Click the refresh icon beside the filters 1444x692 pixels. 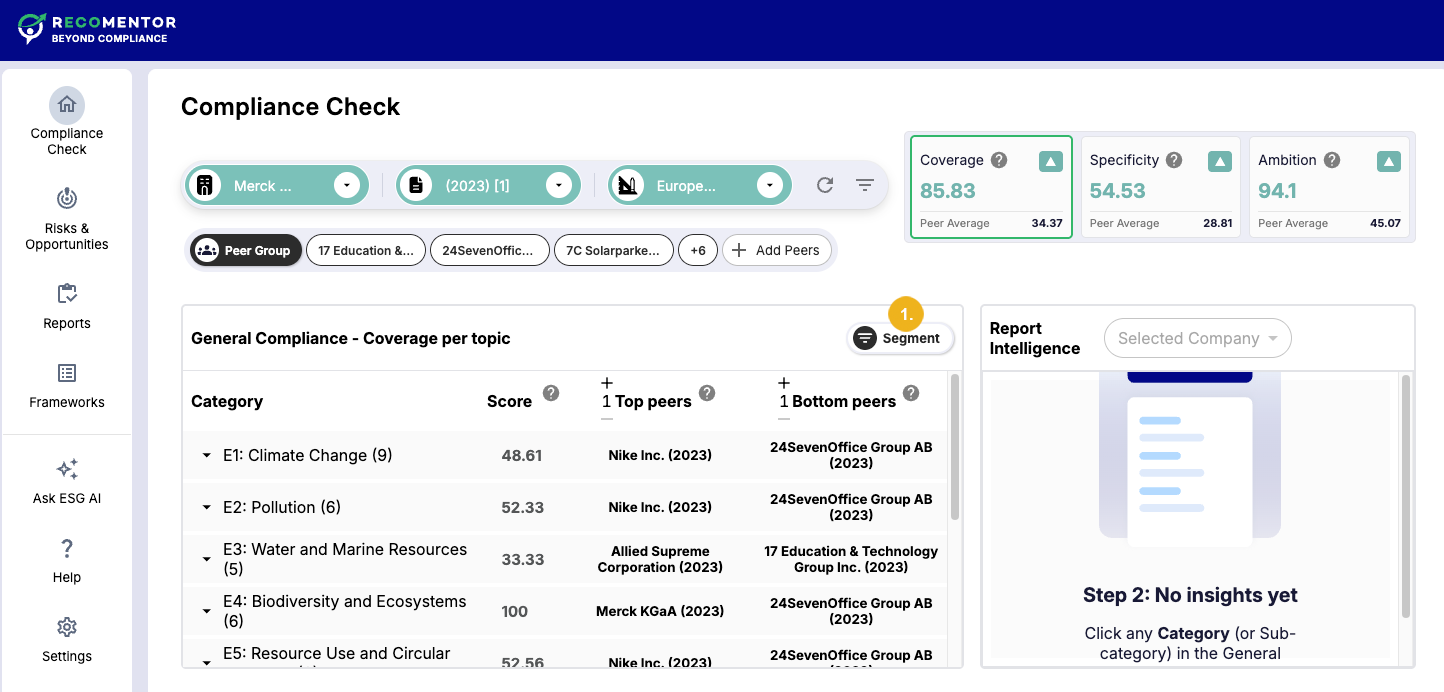pyautogui.click(x=825, y=185)
